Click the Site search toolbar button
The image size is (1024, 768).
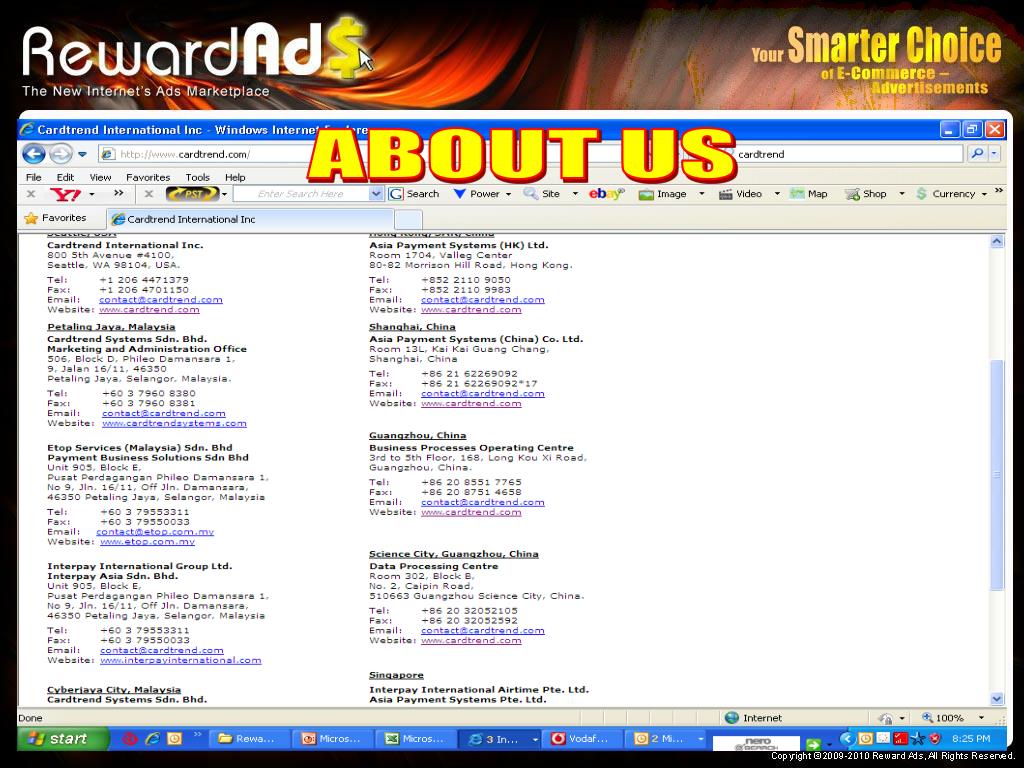pos(542,194)
